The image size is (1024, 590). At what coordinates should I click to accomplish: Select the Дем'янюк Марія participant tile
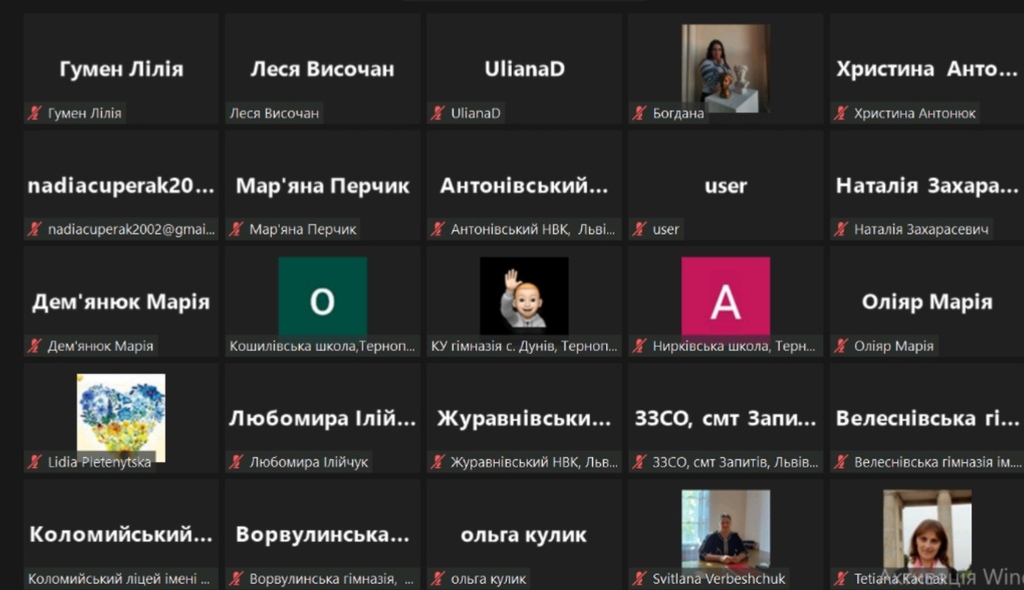point(121,301)
